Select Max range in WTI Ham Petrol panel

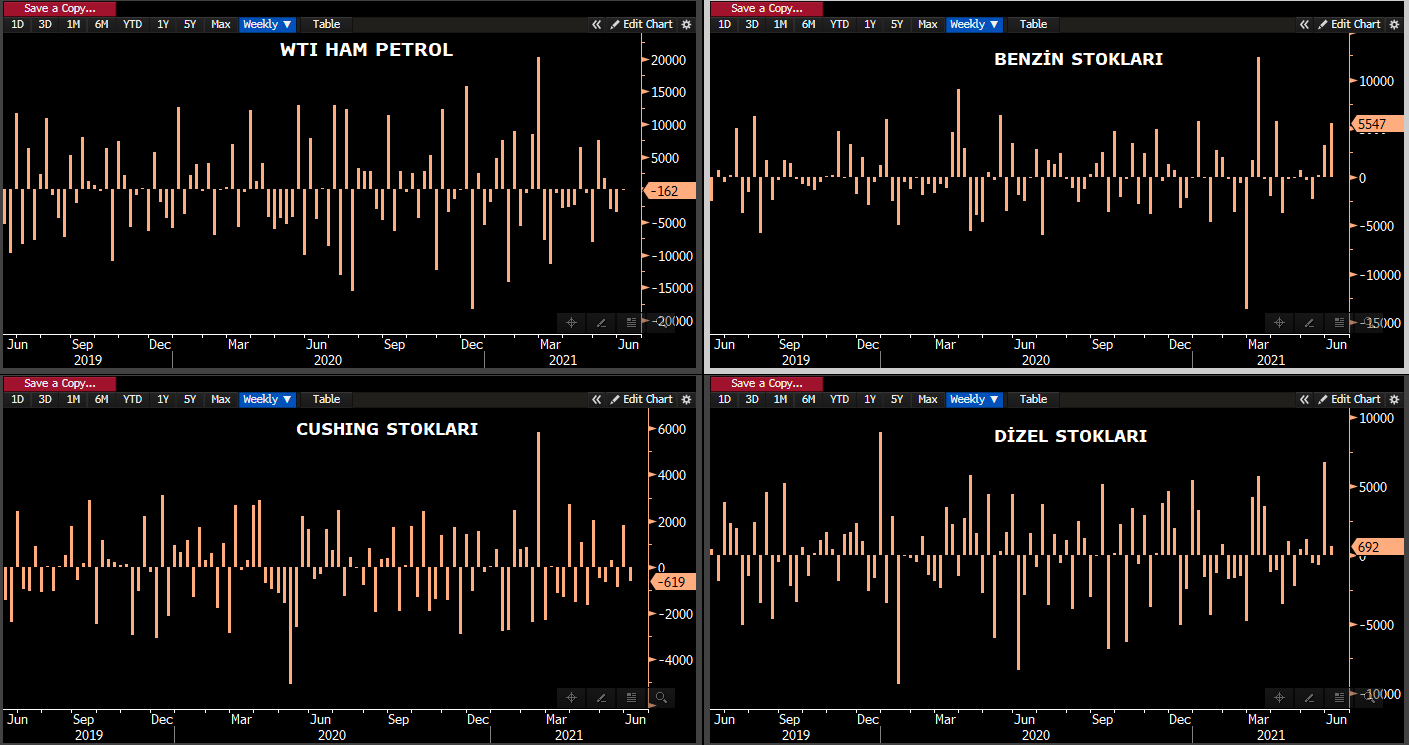pyautogui.click(x=221, y=24)
